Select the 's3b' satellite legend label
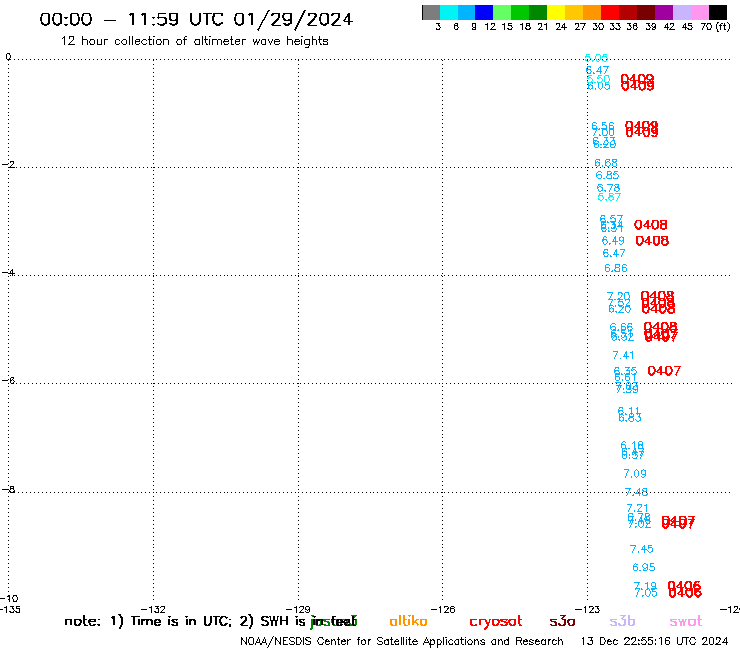740x650 pixels. (x=622, y=621)
